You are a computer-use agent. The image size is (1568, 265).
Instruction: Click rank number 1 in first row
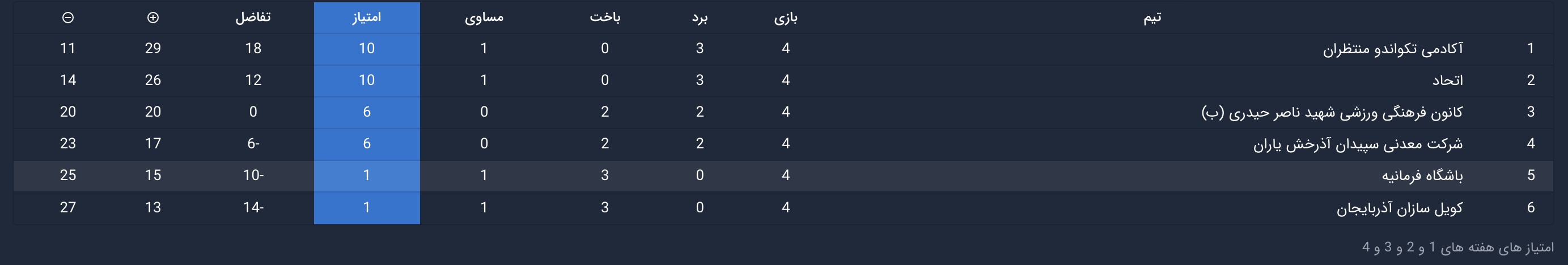point(1530,49)
